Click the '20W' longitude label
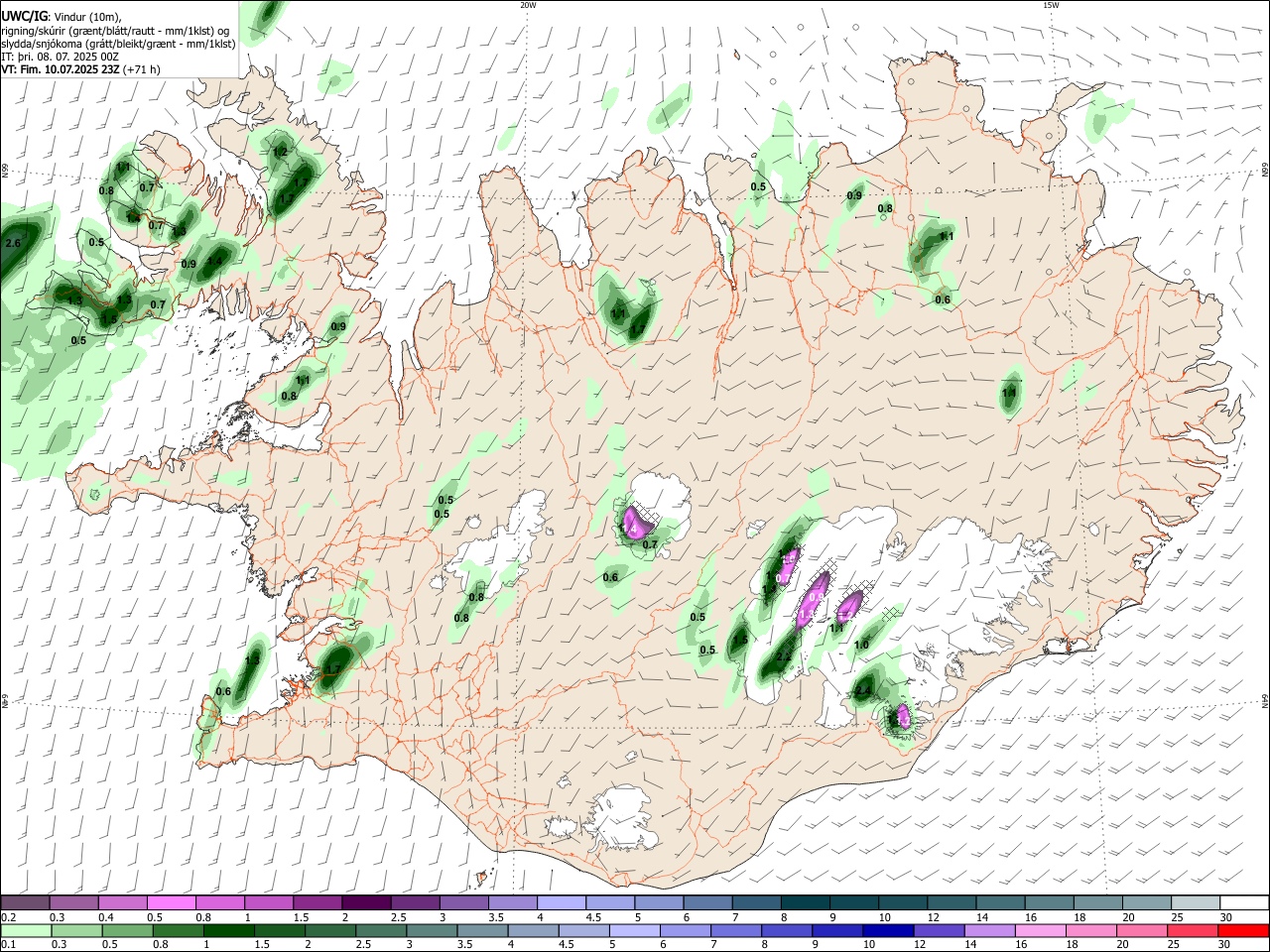The height and width of the screenshot is (952, 1270). tap(528, 5)
